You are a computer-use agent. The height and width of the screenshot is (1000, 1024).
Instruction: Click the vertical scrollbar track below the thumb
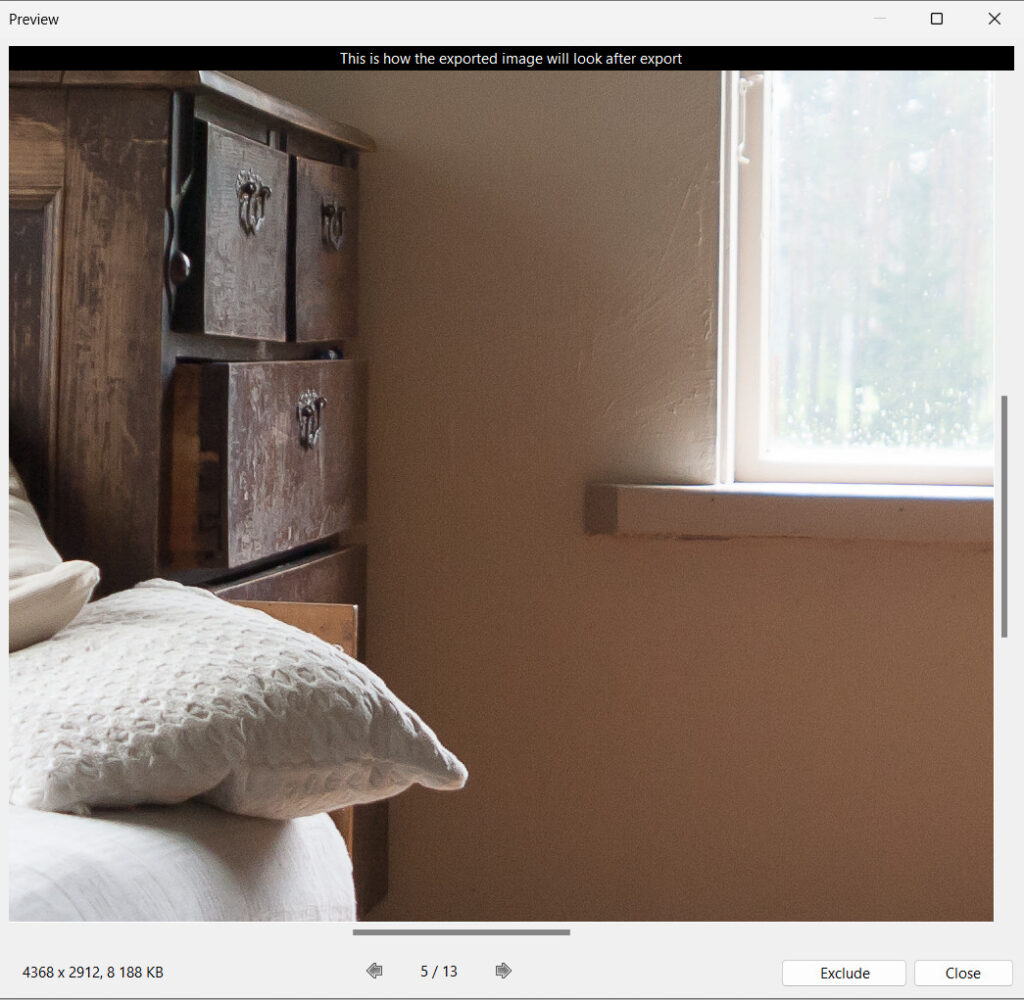1004,780
